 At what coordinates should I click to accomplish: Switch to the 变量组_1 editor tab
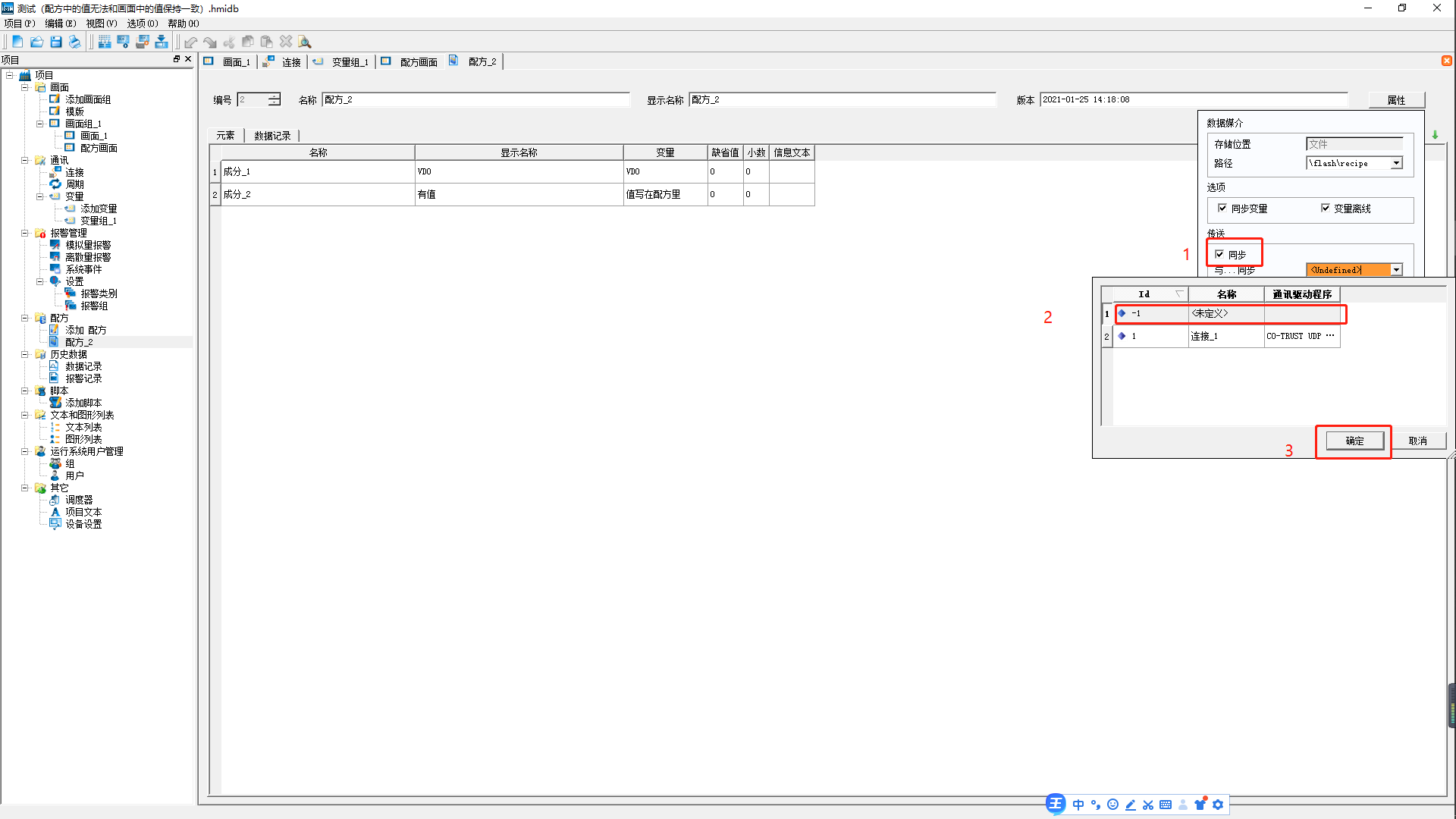tap(342, 61)
